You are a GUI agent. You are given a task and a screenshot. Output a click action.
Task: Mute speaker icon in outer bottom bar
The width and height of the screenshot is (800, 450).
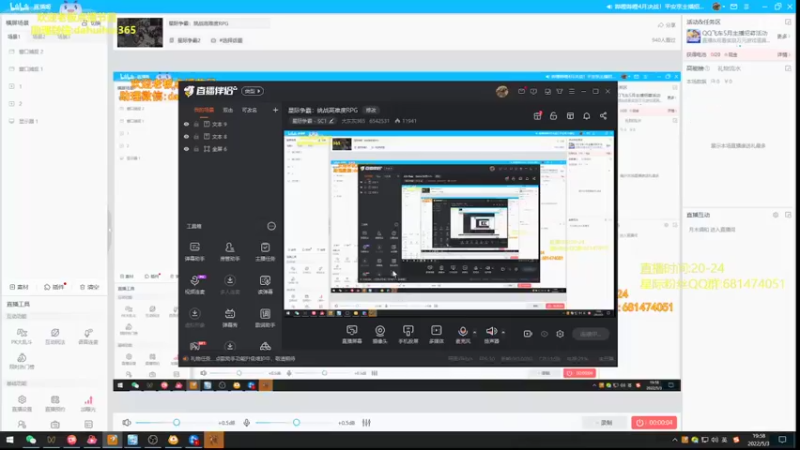(x=127, y=422)
